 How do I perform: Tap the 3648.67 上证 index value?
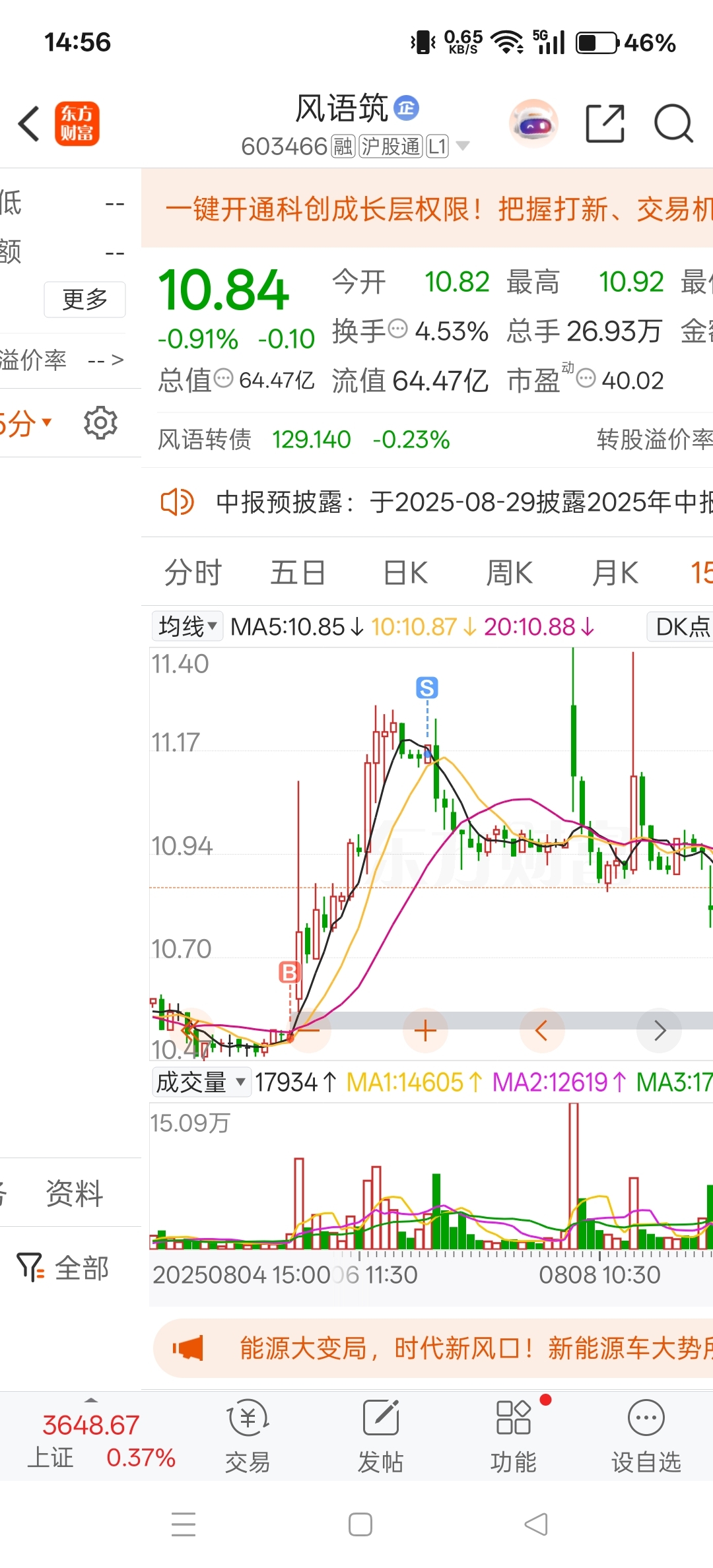point(91,1425)
